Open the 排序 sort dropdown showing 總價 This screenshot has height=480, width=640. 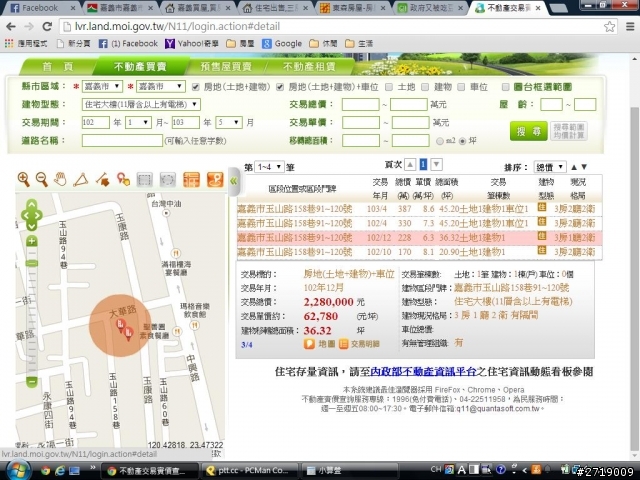pyautogui.click(x=549, y=167)
